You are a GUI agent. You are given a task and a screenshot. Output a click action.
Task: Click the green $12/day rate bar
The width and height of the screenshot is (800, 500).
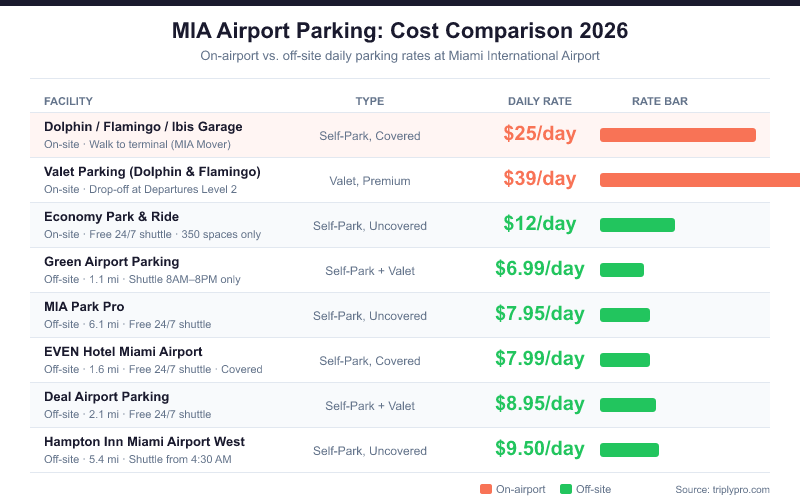[x=637, y=225]
